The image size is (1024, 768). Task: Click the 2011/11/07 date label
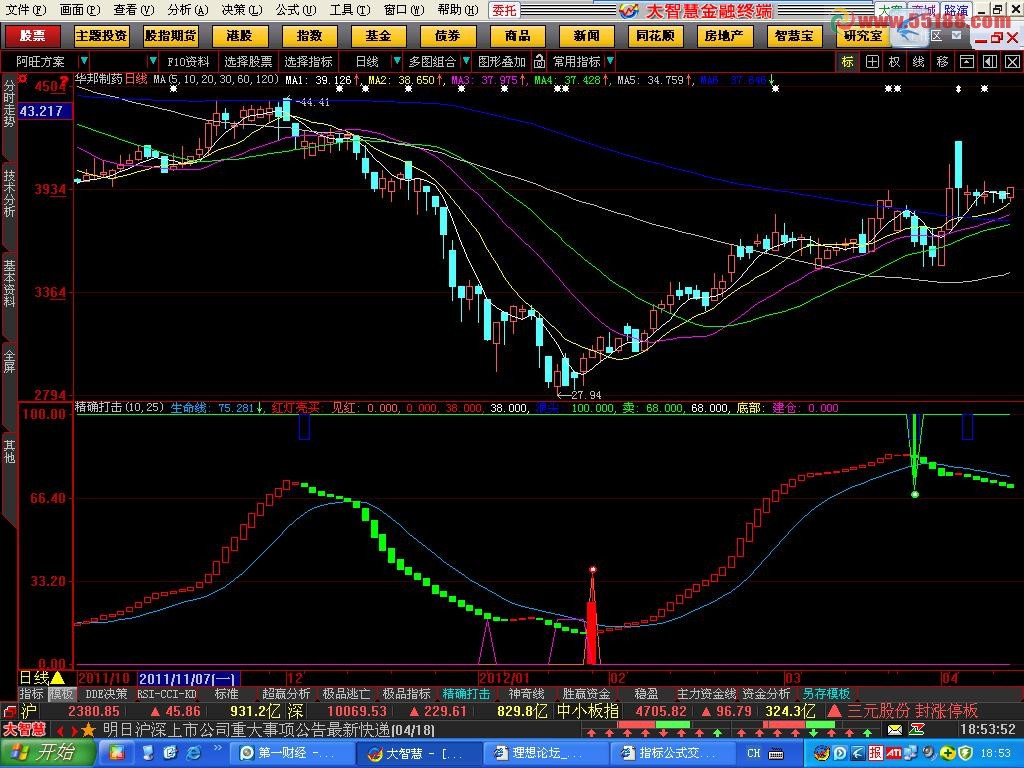click(x=187, y=679)
